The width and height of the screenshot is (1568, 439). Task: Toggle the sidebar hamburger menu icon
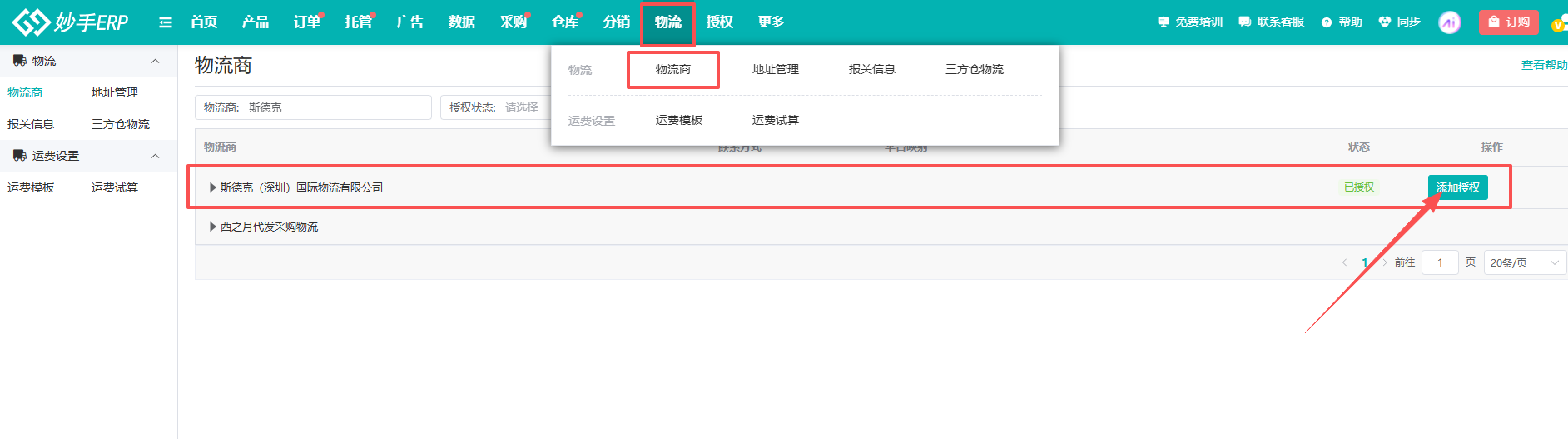point(166,22)
